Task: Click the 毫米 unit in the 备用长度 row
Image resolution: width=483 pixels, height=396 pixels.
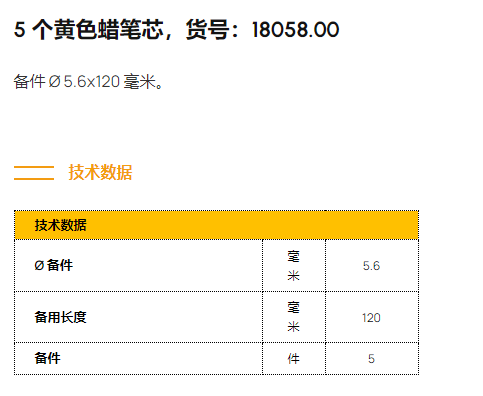Action: [x=294, y=317]
